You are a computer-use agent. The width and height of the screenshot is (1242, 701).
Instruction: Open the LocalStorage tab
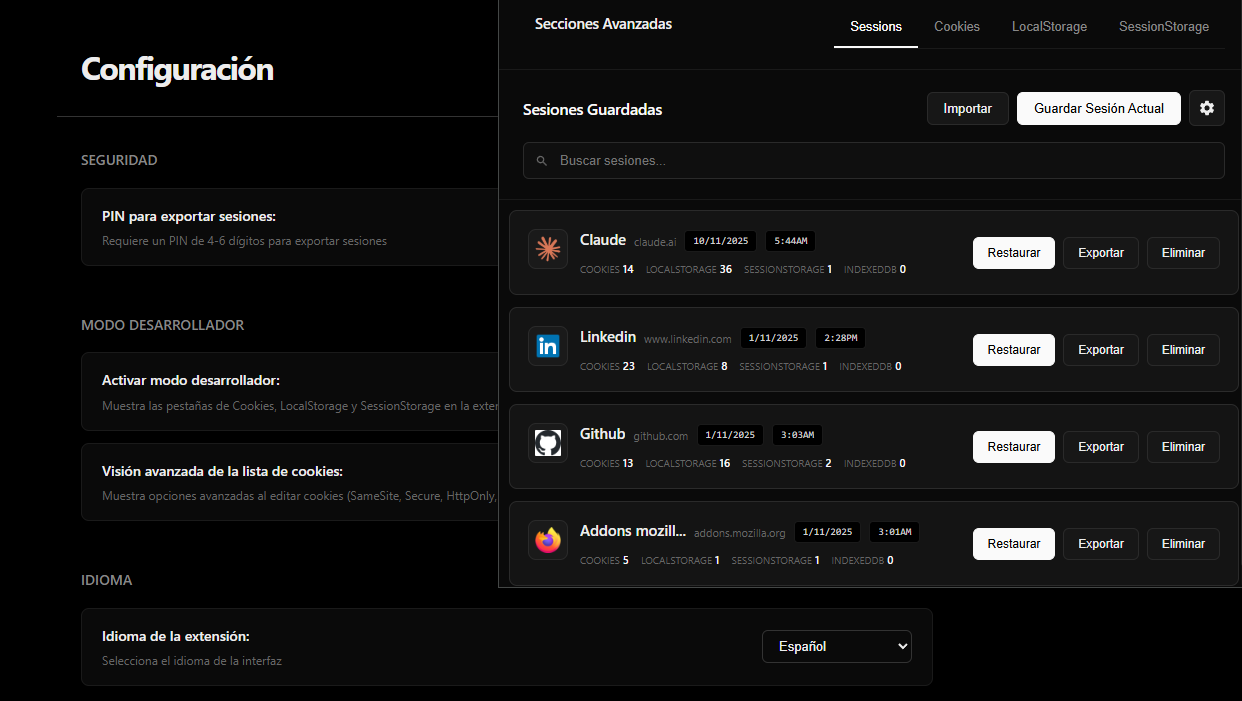(1049, 27)
